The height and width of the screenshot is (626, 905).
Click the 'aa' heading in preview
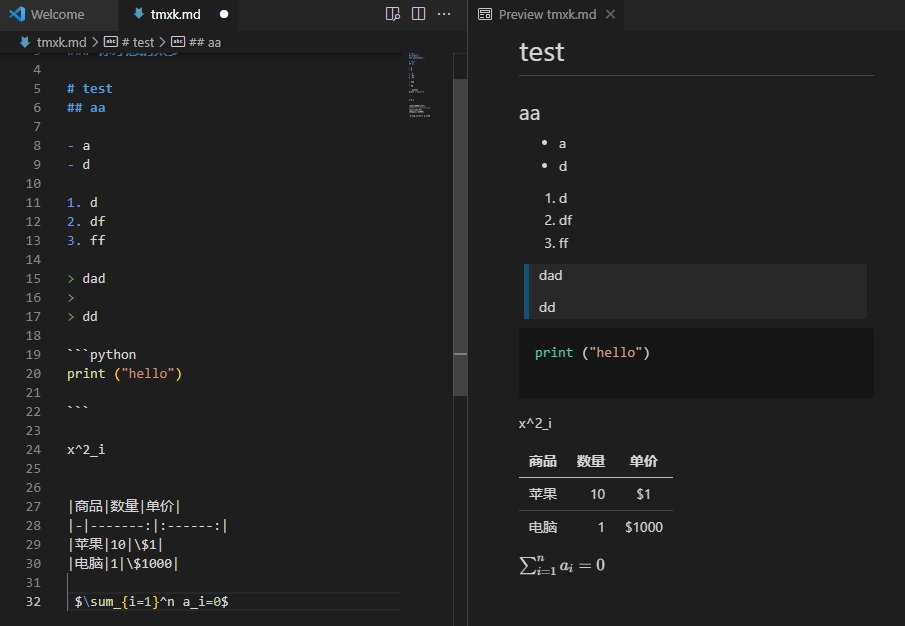[529, 113]
